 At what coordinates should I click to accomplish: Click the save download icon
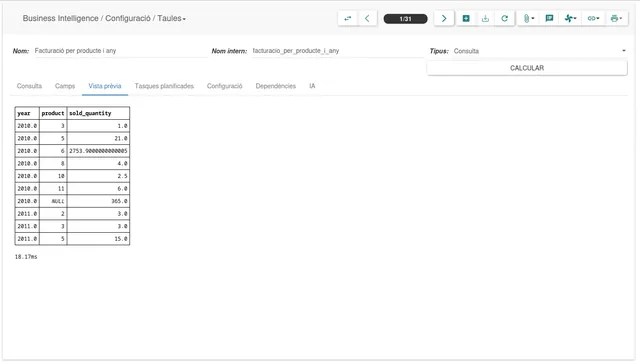click(x=485, y=18)
